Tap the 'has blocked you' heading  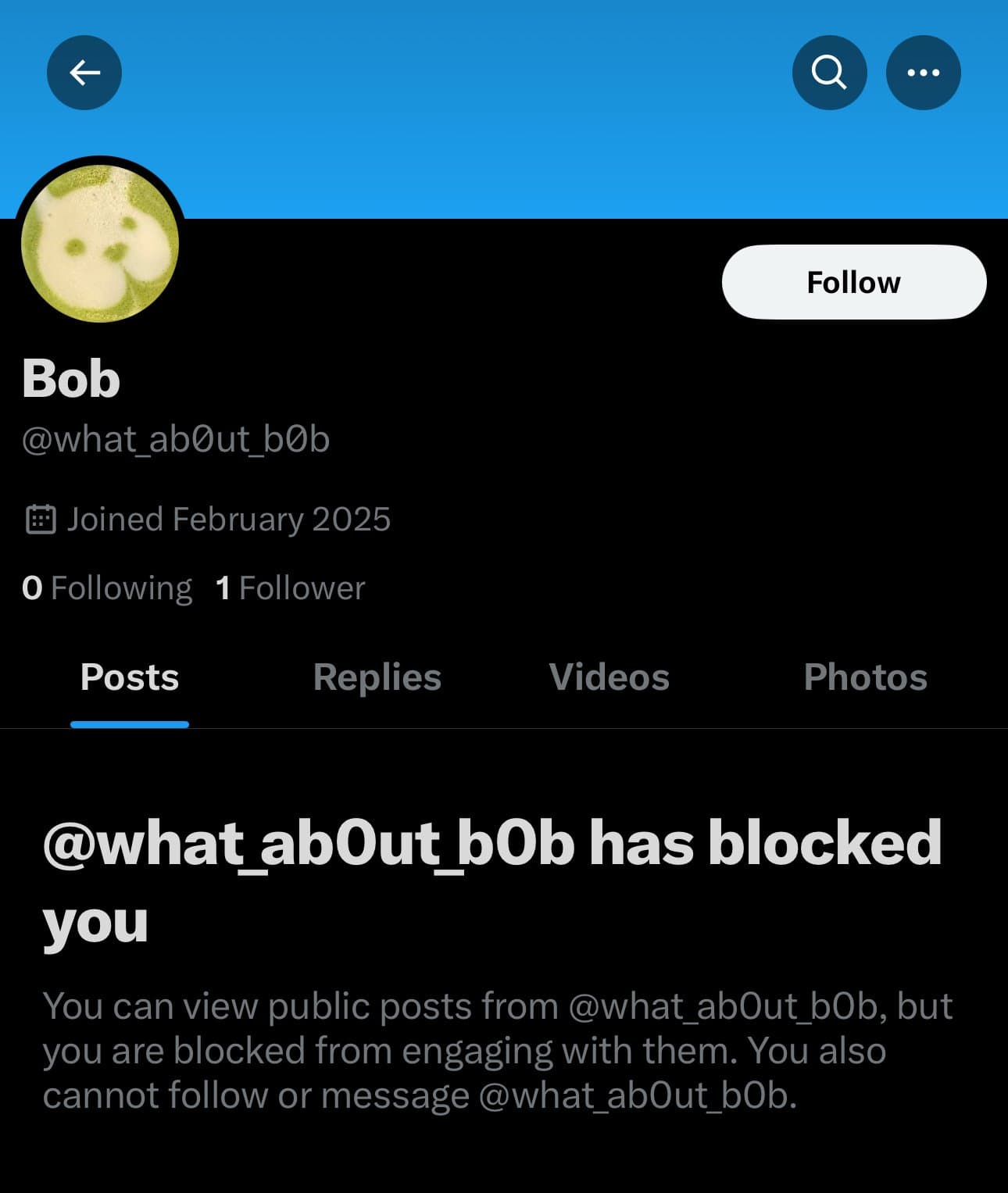[x=492, y=883]
